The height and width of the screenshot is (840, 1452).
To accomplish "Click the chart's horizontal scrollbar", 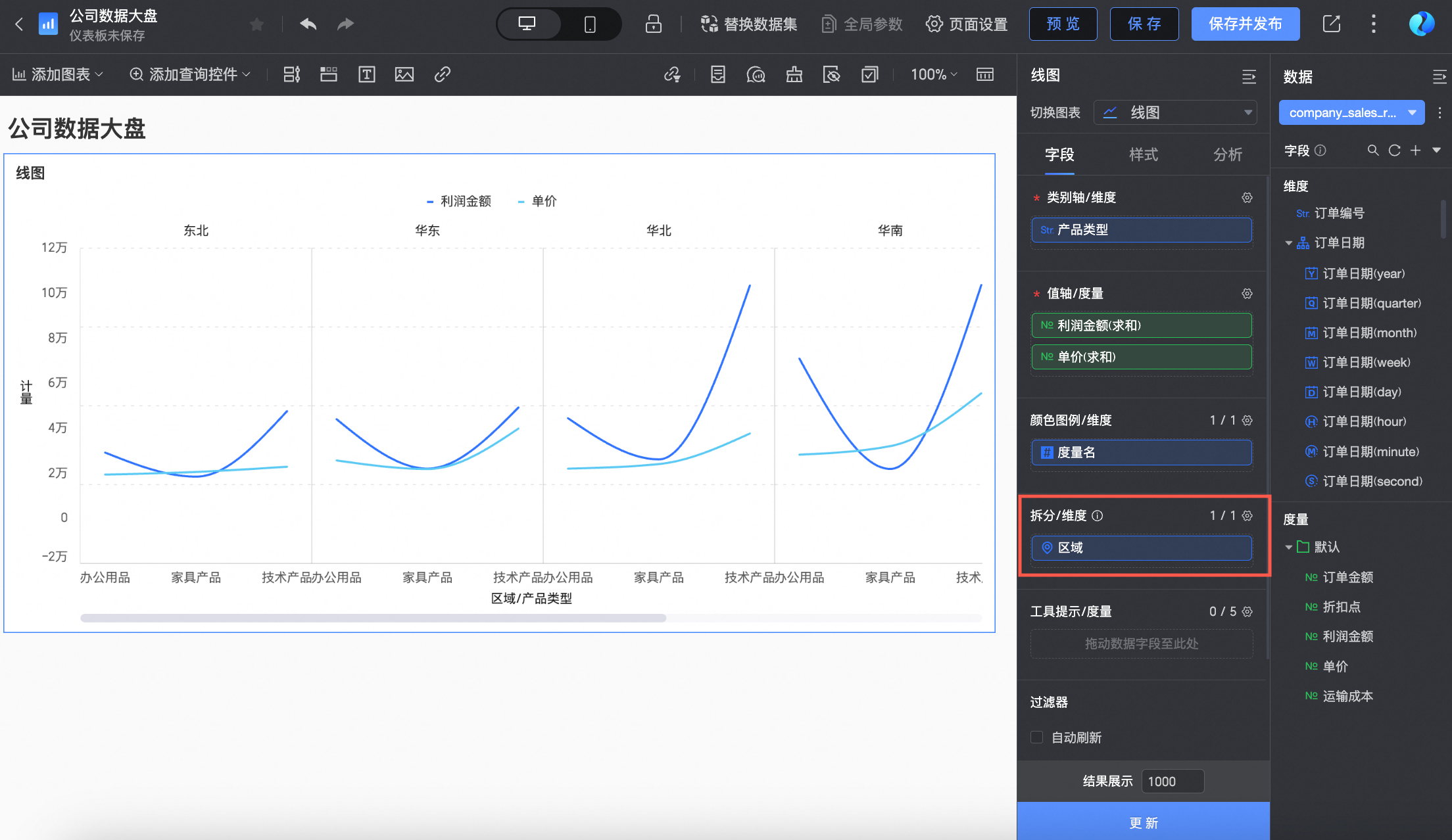I will point(373,618).
